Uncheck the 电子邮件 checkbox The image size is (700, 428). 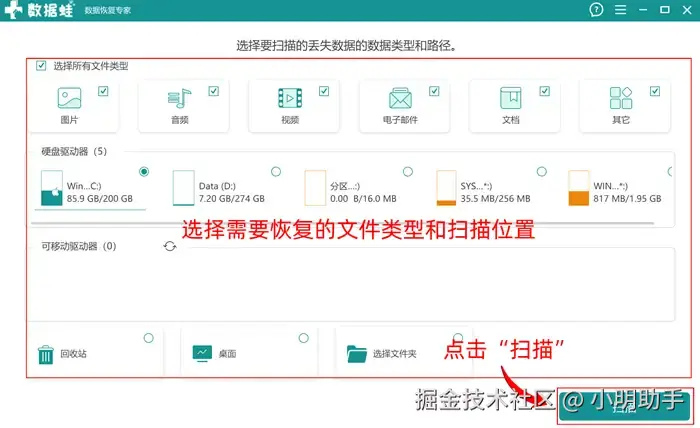click(x=434, y=91)
